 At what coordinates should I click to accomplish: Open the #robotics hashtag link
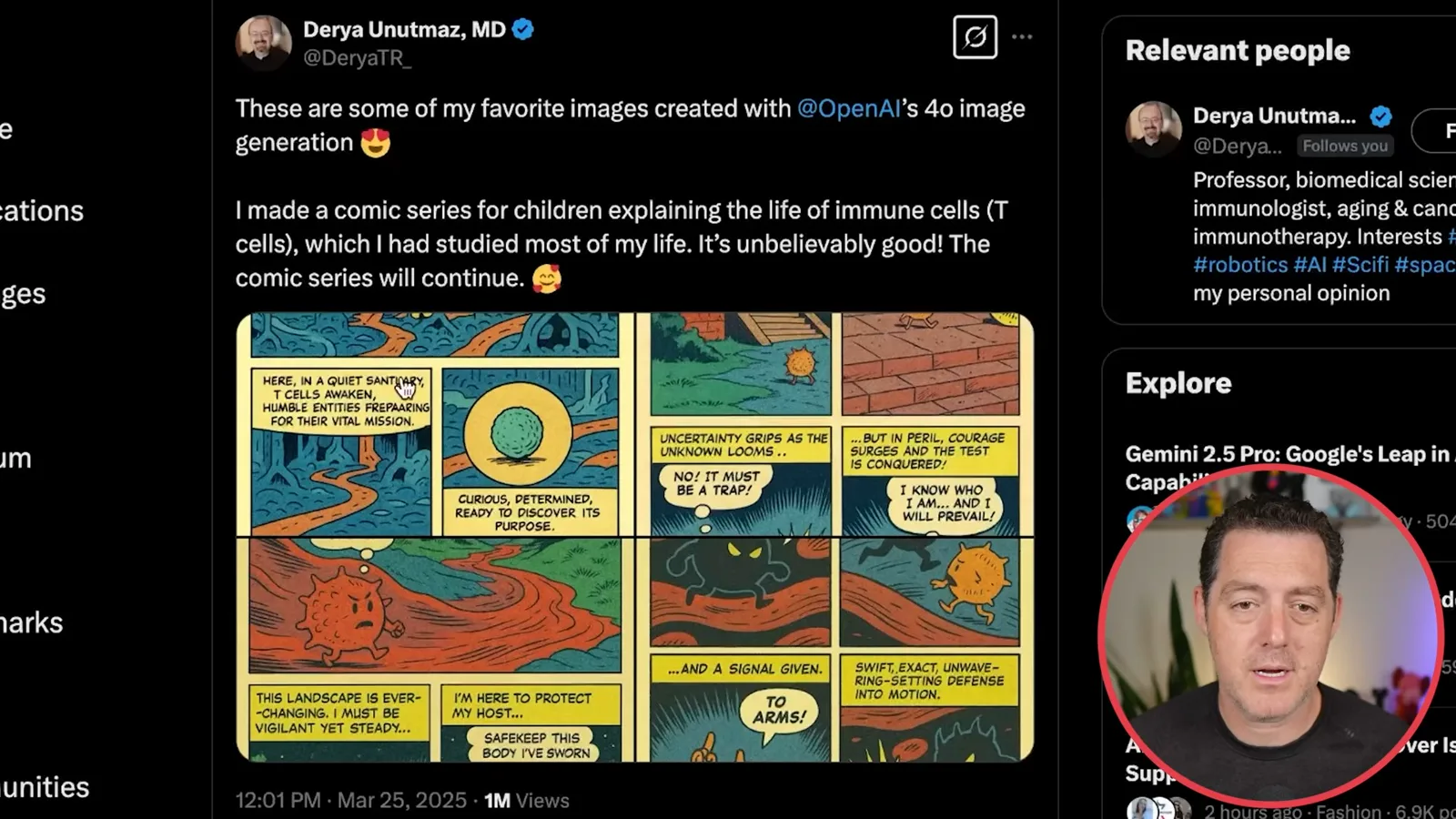[1240, 265]
